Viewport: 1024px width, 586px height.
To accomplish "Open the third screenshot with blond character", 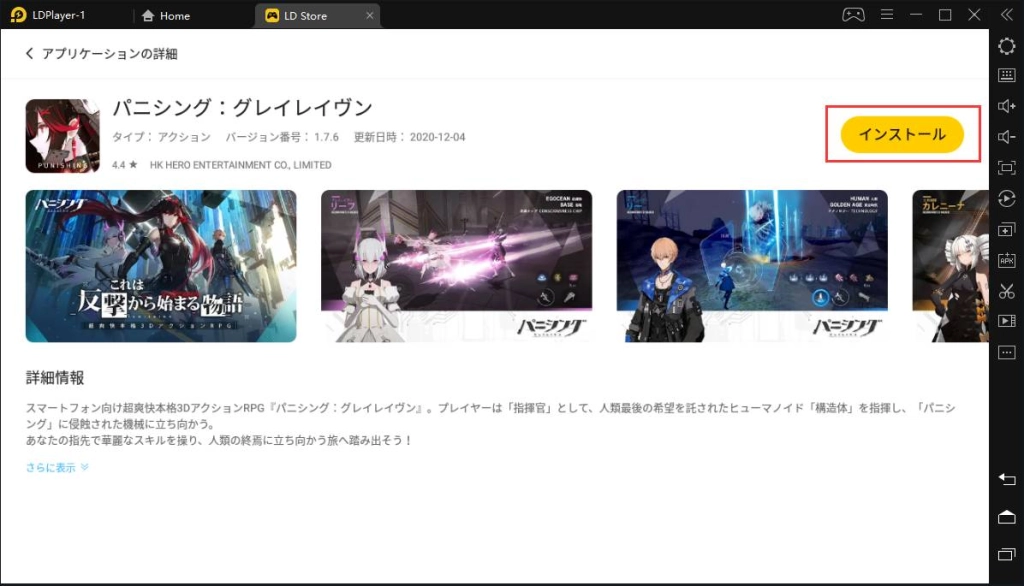I will pos(752,266).
